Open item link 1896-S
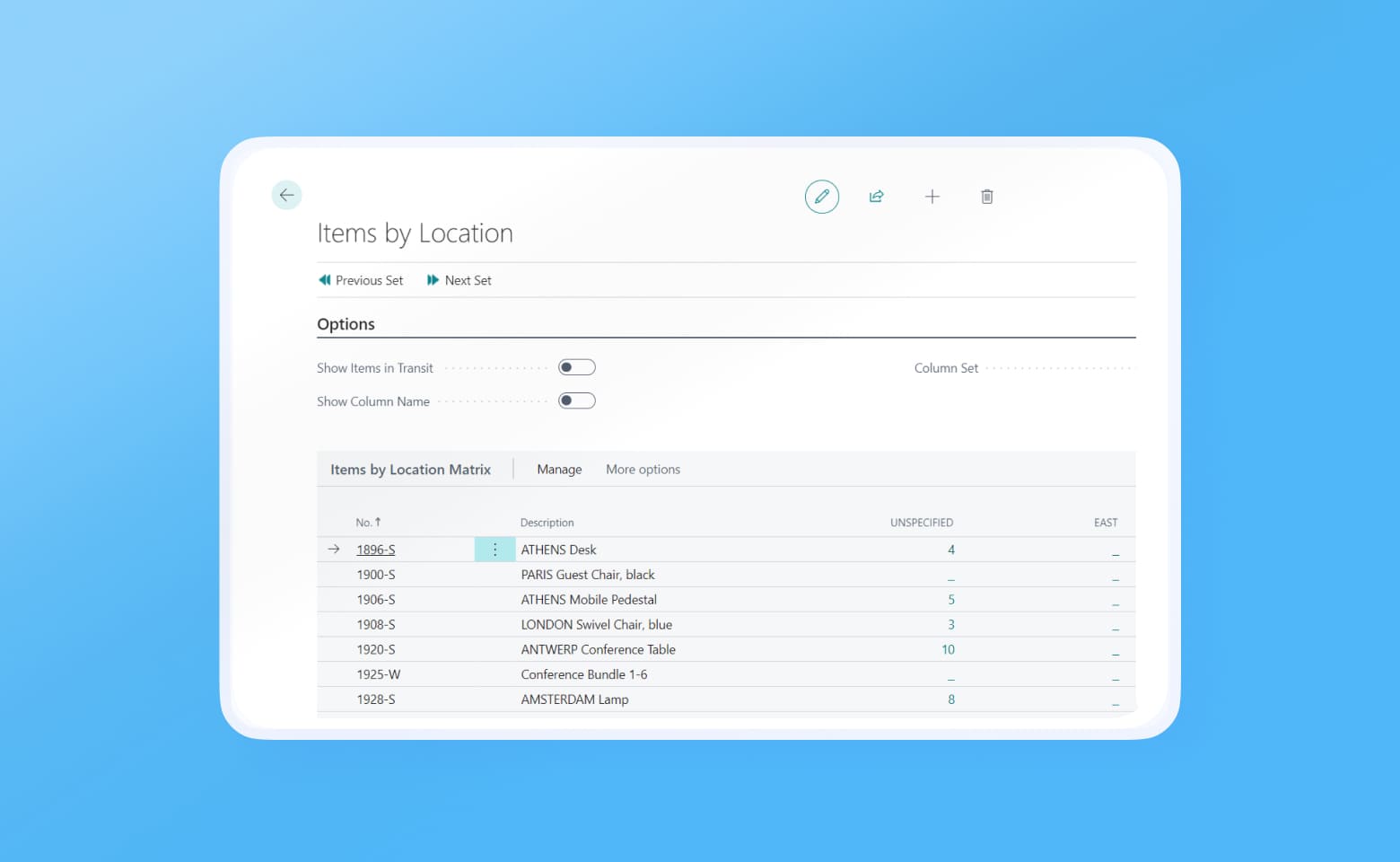The width and height of the screenshot is (1400, 862). 376,550
